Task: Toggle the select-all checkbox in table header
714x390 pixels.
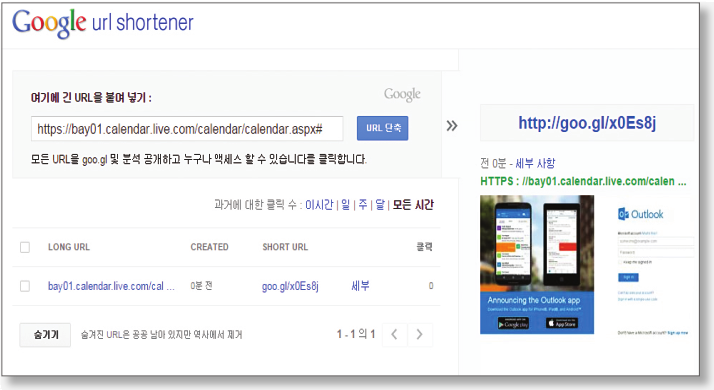Action: pos(25,247)
